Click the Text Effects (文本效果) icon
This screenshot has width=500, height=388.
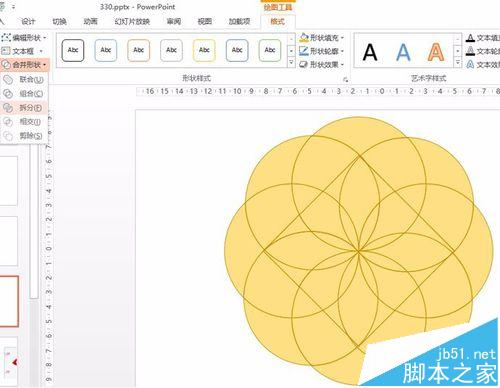coord(470,64)
